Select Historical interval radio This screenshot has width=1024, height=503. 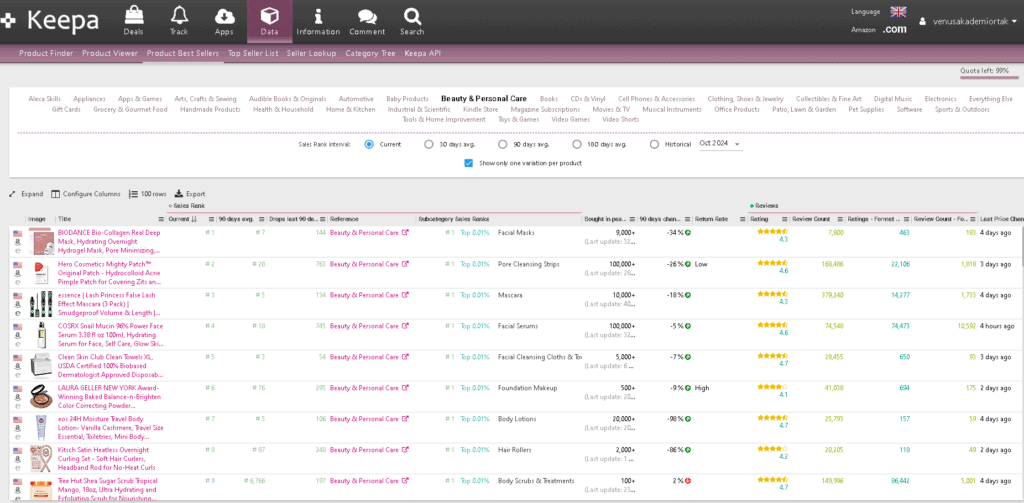(654, 144)
